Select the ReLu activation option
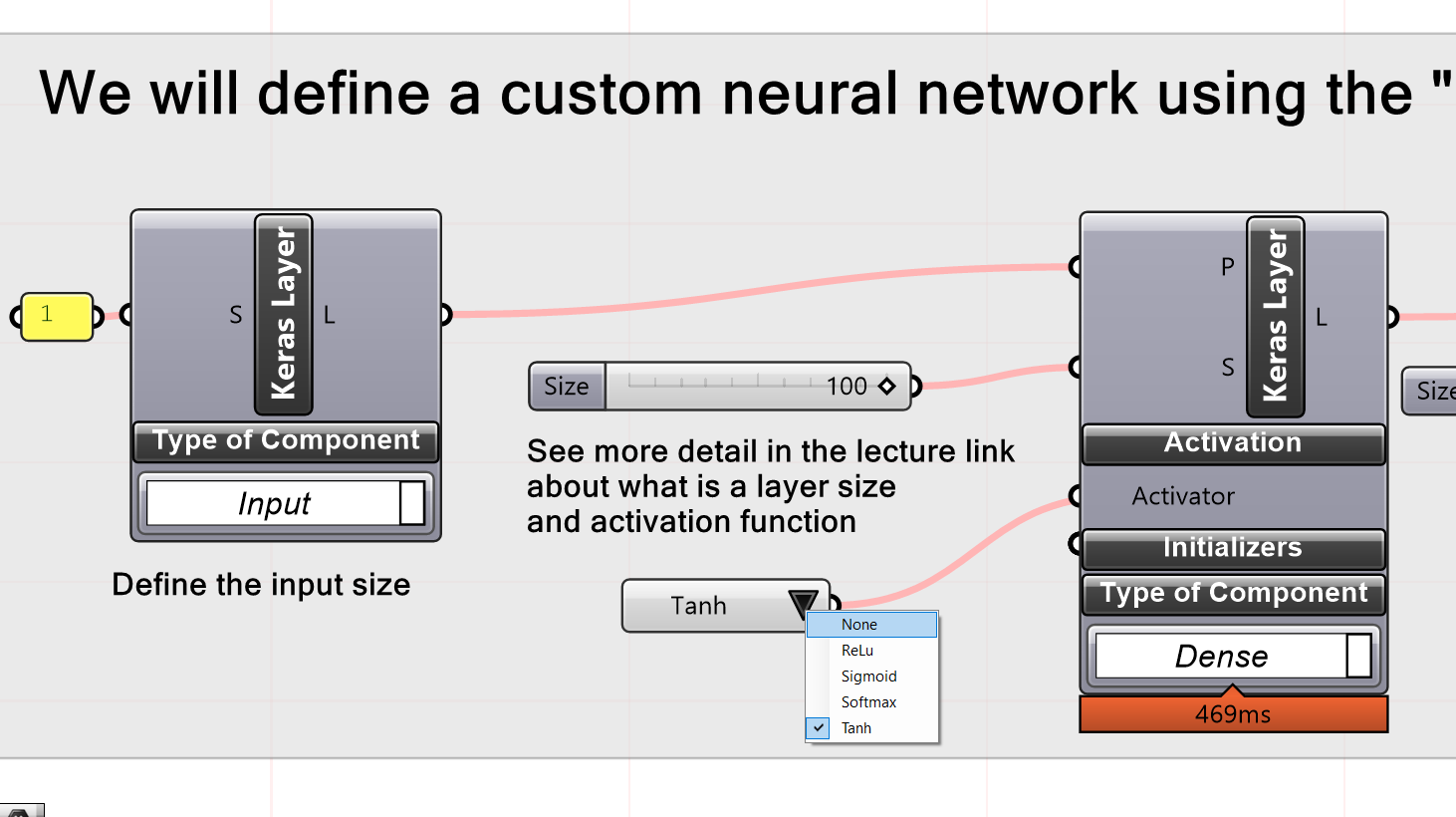 (858, 650)
